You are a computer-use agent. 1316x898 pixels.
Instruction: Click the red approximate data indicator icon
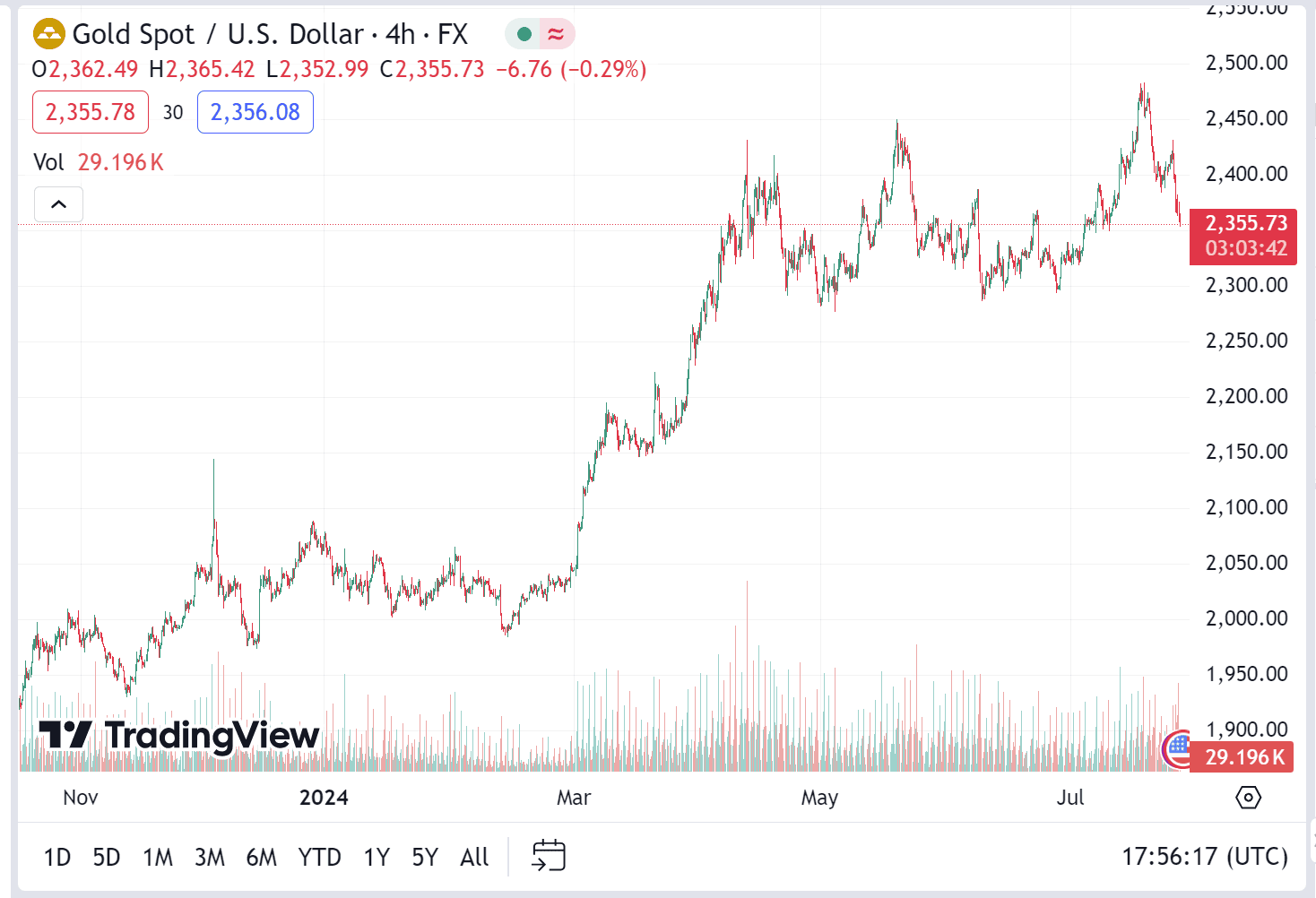point(556,34)
